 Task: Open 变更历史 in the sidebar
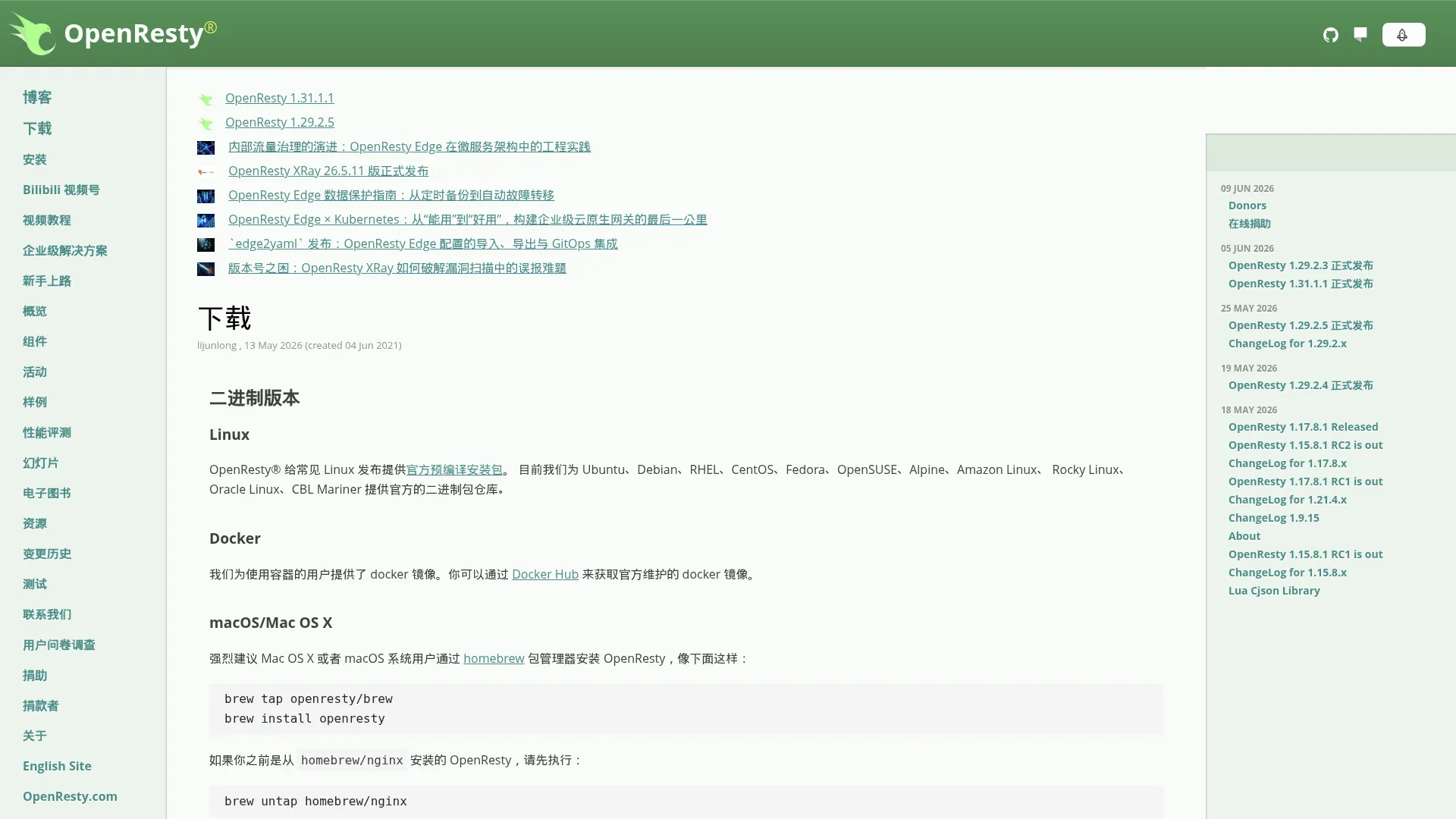(47, 554)
